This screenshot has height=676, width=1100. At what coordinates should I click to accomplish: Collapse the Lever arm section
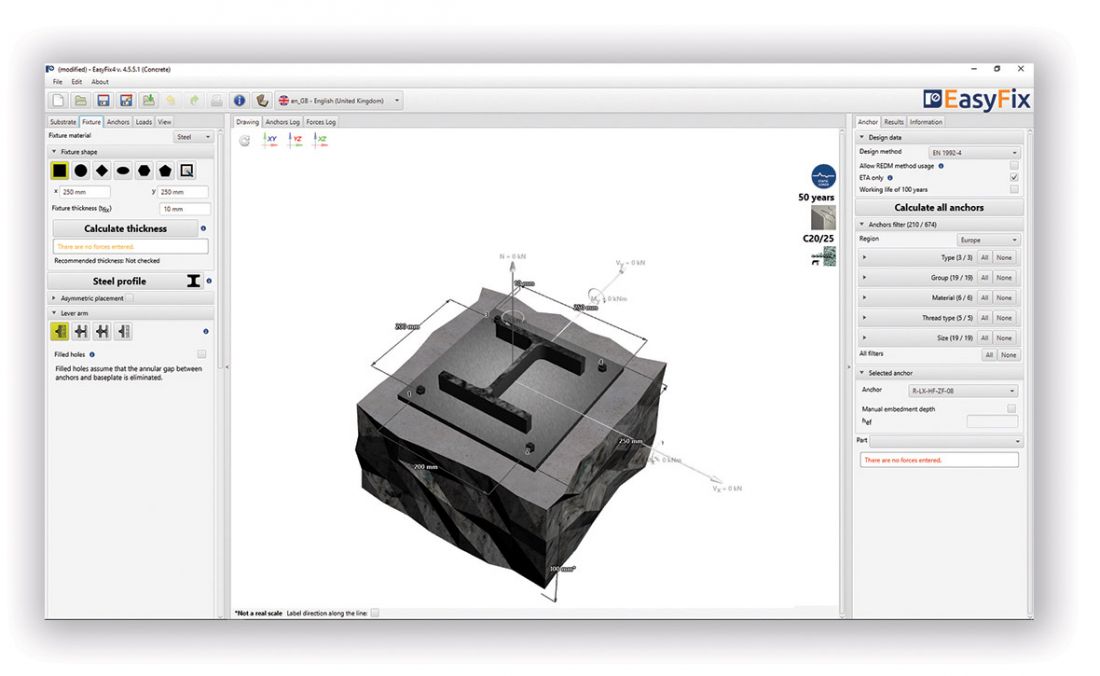[54, 313]
